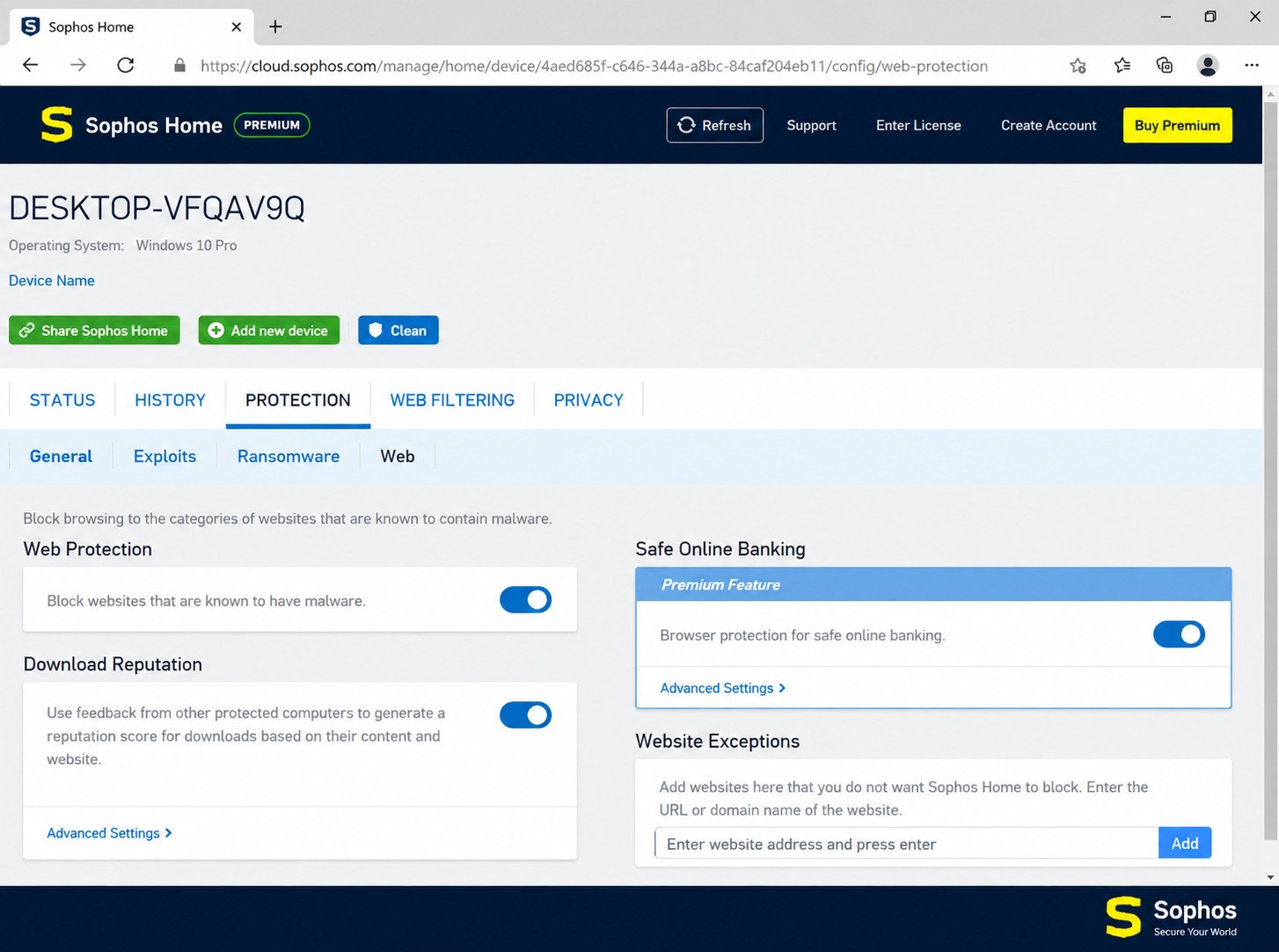Click the Device Name link
The height and width of the screenshot is (952, 1279).
tap(52, 281)
